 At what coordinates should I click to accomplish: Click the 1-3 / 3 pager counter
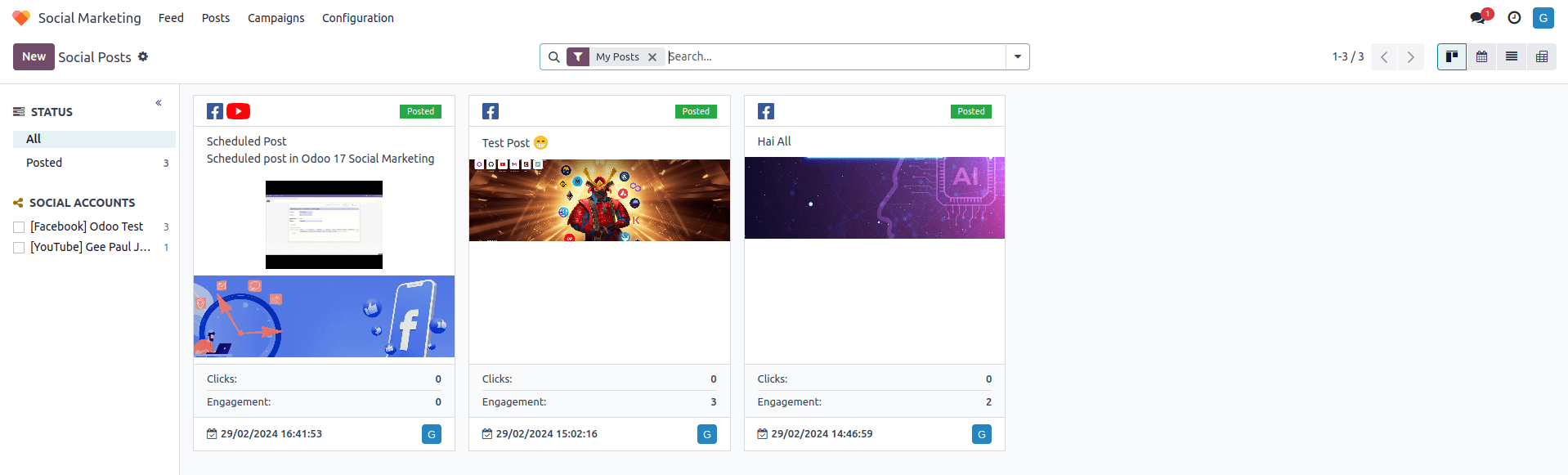click(x=1348, y=56)
